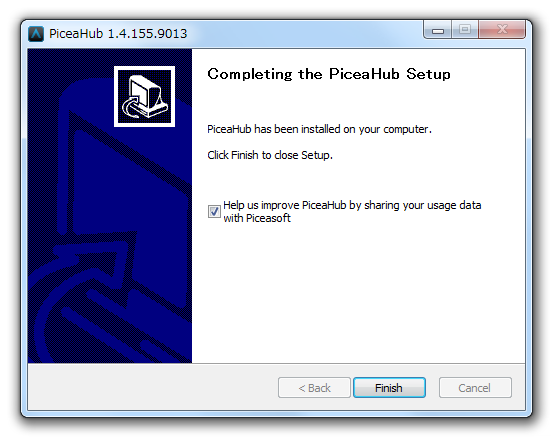Click the "PiceaHub 1.4.155.9013" window title
This screenshot has width=555, height=440.
click(x=118, y=34)
